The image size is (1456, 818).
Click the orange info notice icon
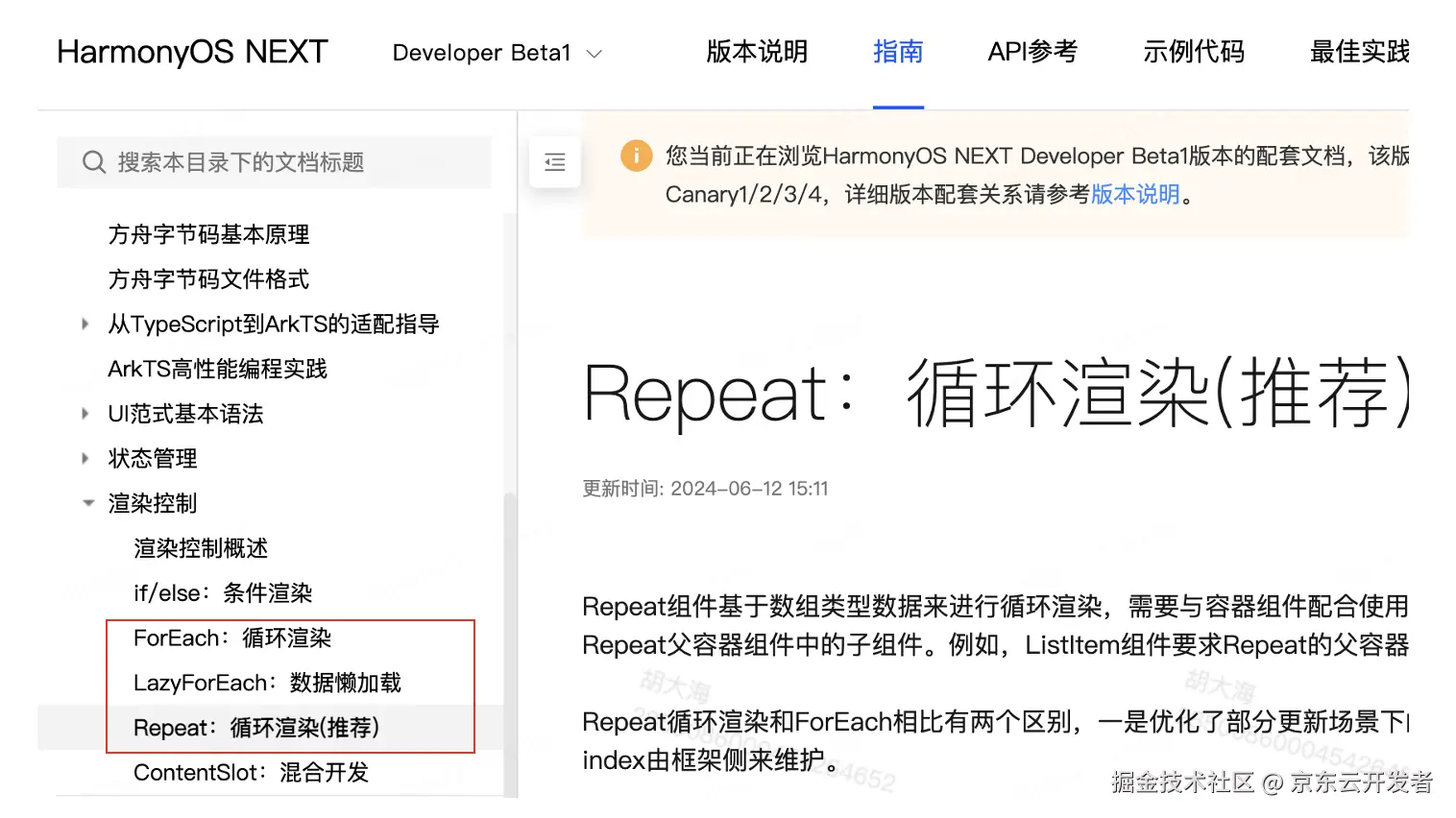point(636,156)
